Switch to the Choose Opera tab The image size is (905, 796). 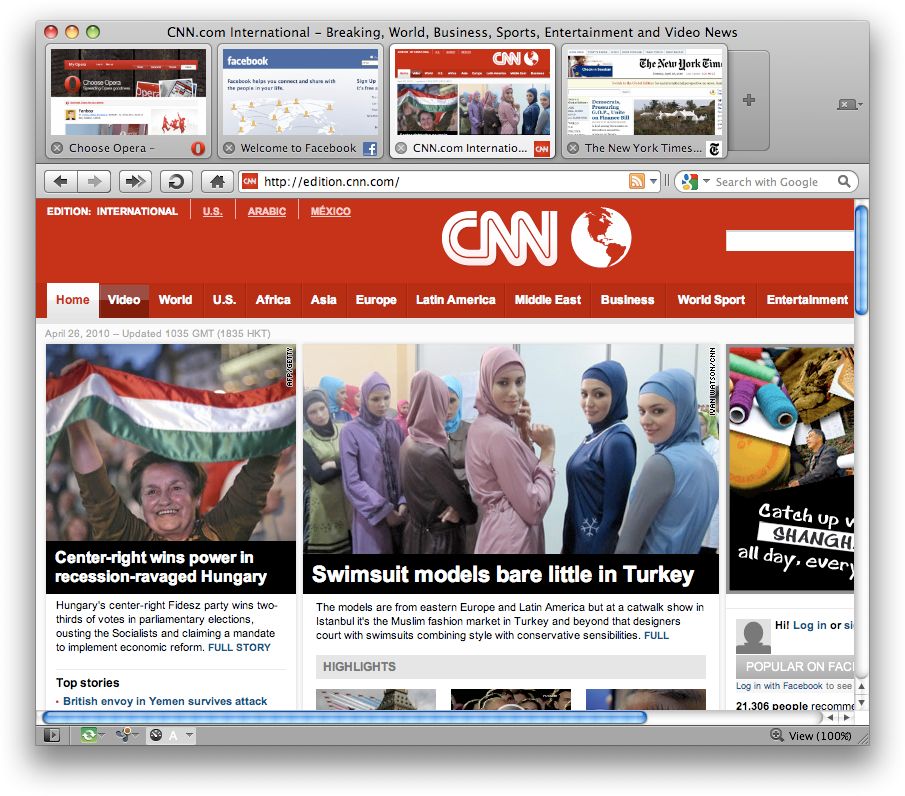click(x=128, y=100)
